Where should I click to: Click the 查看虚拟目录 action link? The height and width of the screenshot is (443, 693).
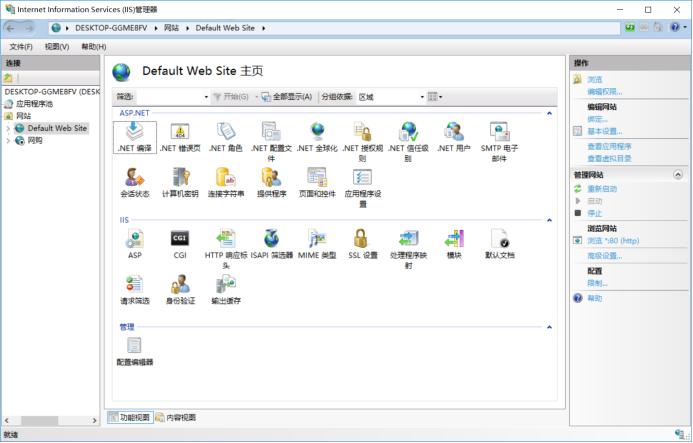click(x=609, y=158)
